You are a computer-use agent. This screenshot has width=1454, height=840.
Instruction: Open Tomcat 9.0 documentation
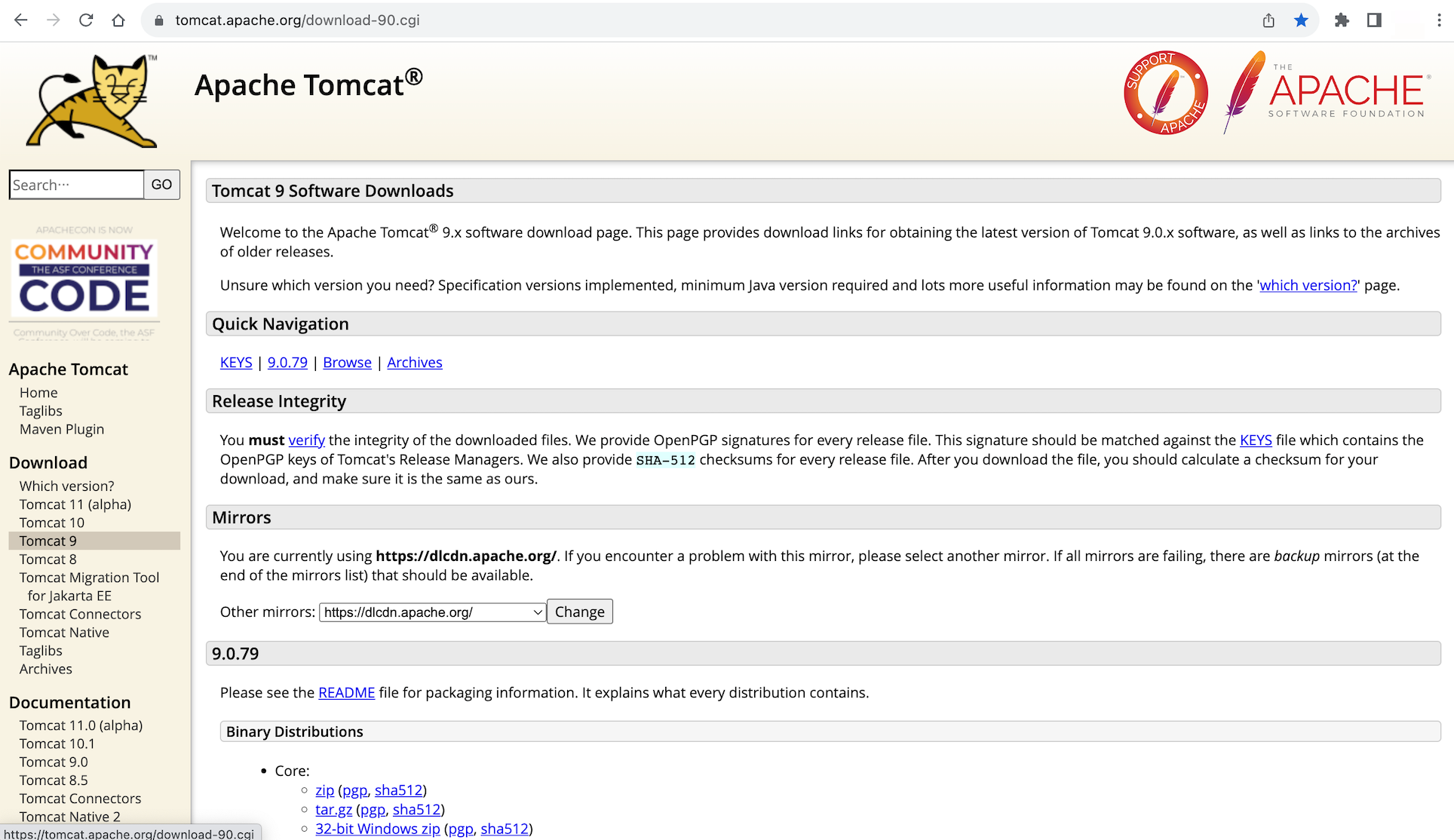[x=54, y=762]
